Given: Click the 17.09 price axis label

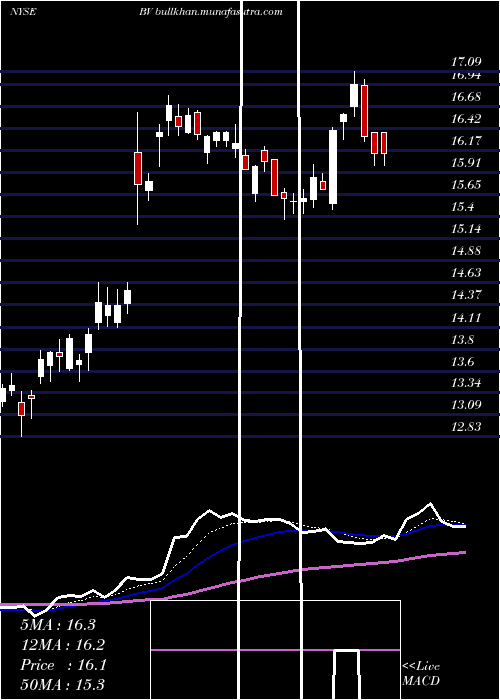Looking at the screenshot, I should pyautogui.click(x=466, y=62).
